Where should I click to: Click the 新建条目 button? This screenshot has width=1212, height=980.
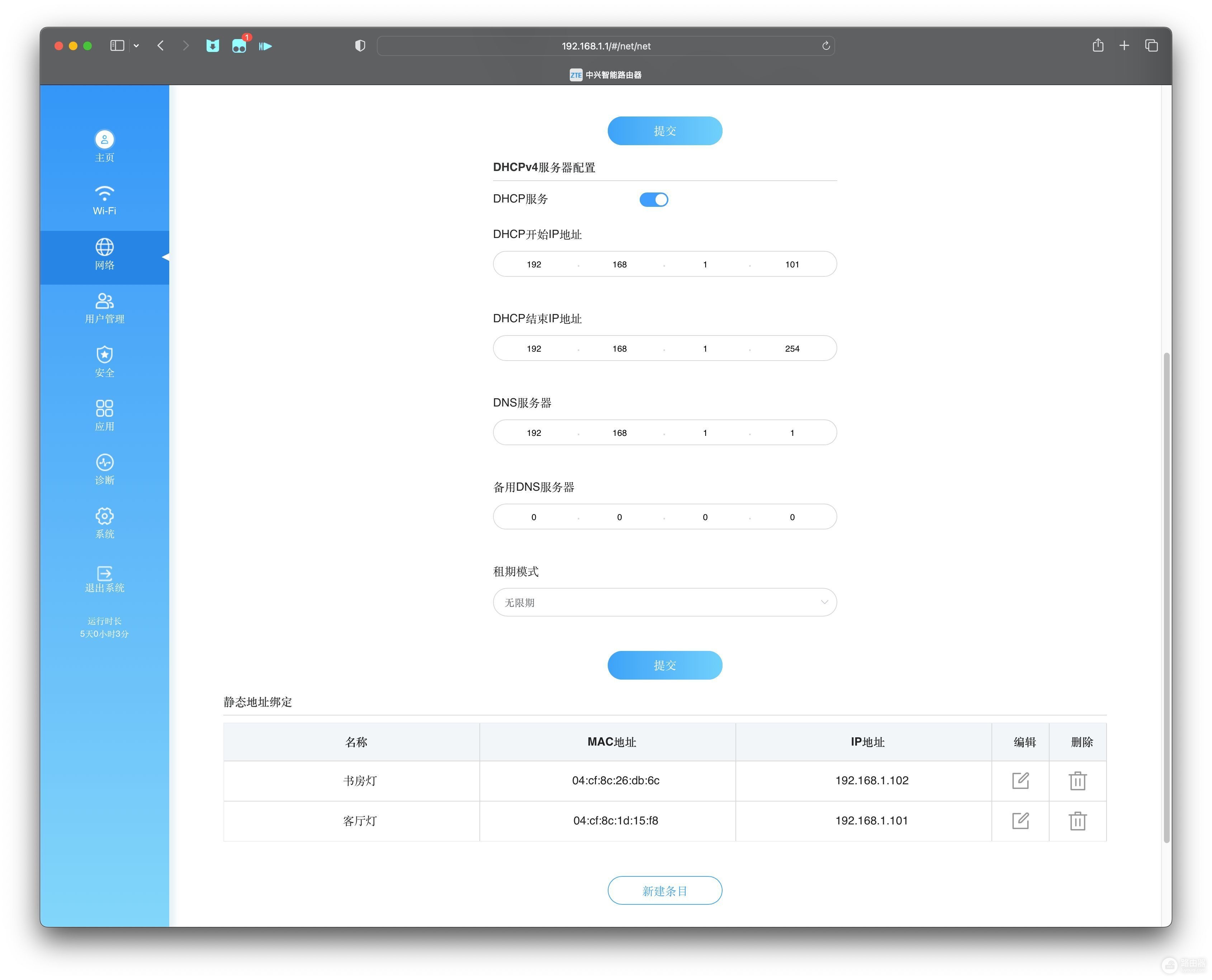665,890
